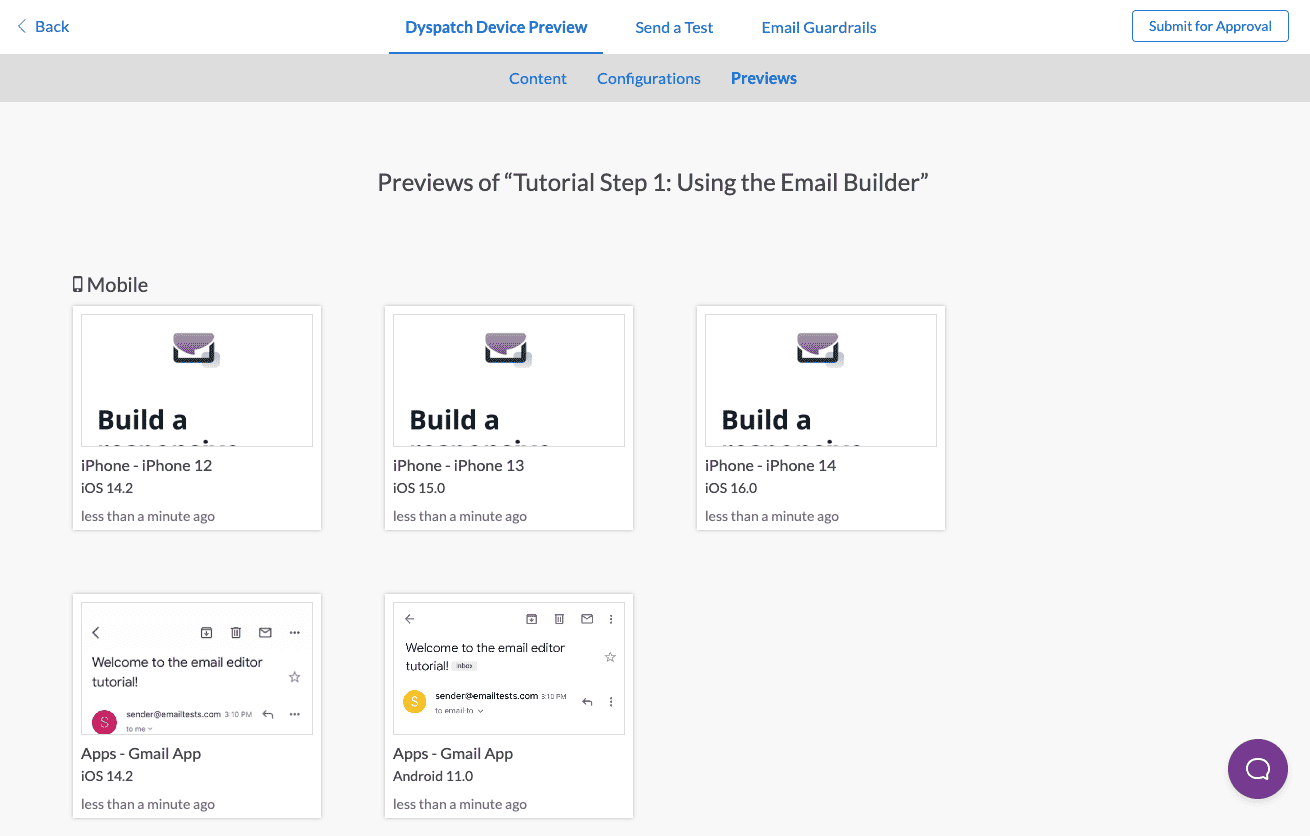Open the iPhone 13 preview thumbnail
Screen dimensions: 1310x836
pos(509,380)
